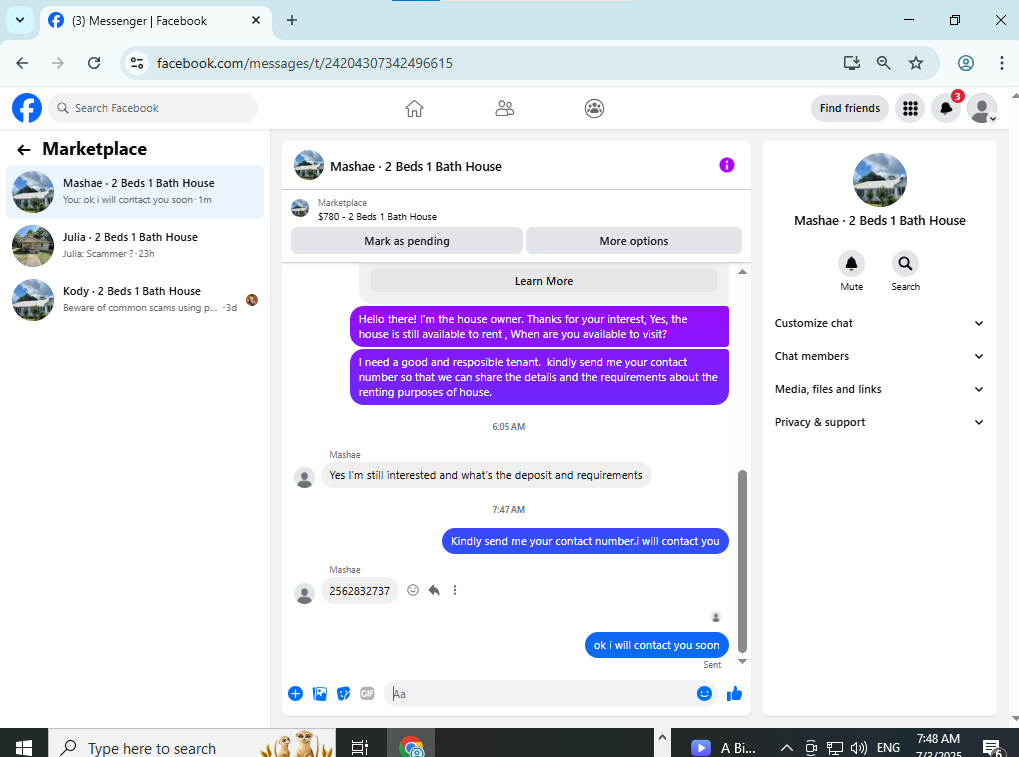Screen dimensions: 1019x757
Task: Open Chrome three-dot menu
Action: point(1001,63)
